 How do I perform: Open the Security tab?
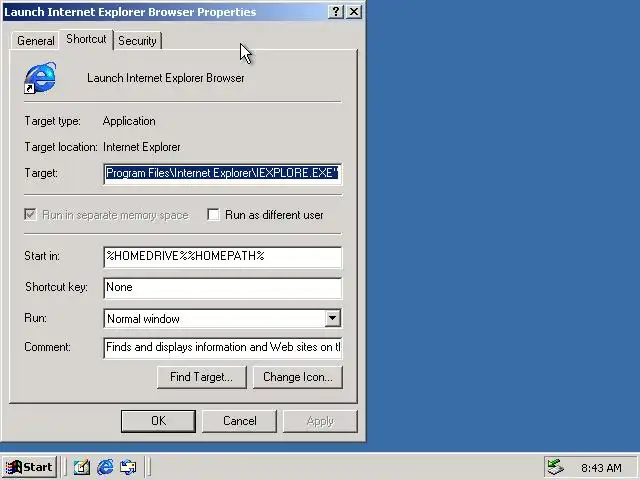click(x=137, y=40)
